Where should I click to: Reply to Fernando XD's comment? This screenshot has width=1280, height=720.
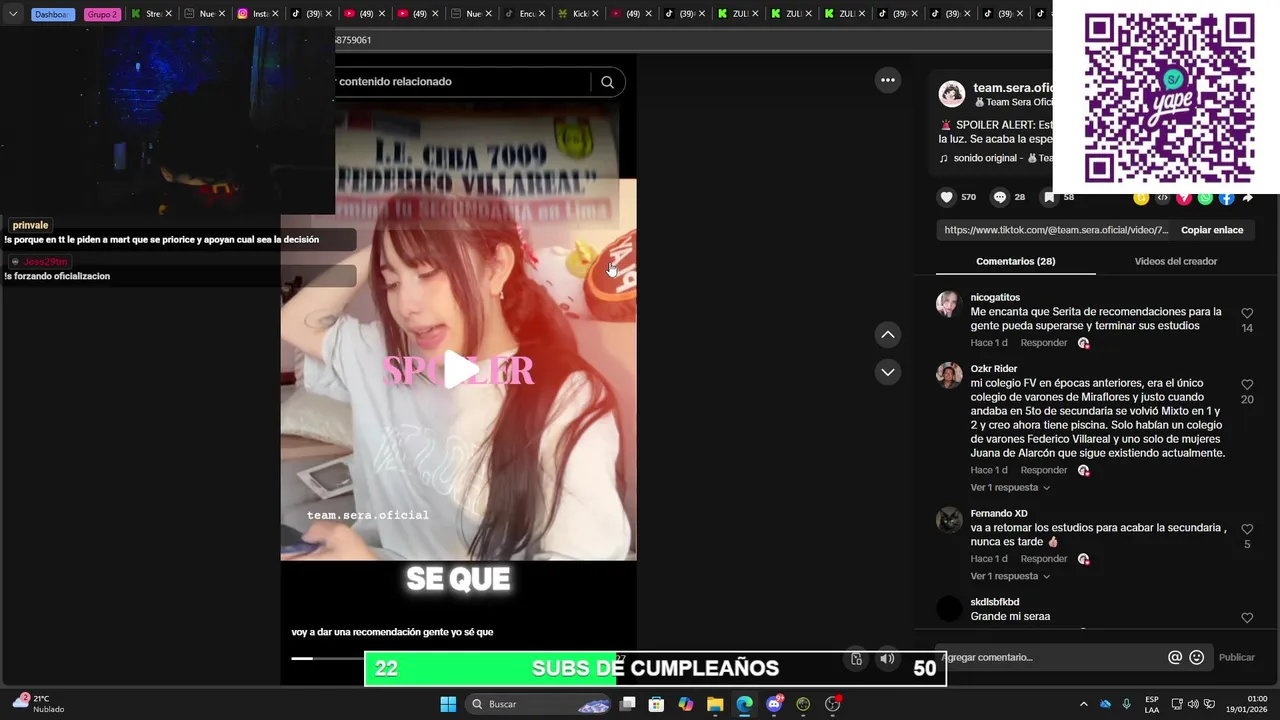pos(1044,559)
